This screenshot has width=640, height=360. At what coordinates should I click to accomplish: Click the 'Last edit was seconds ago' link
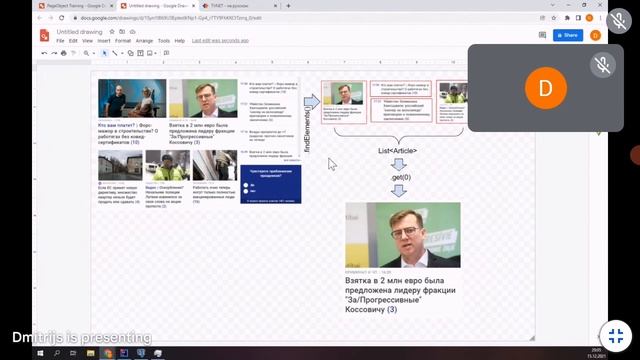click(x=220, y=41)
